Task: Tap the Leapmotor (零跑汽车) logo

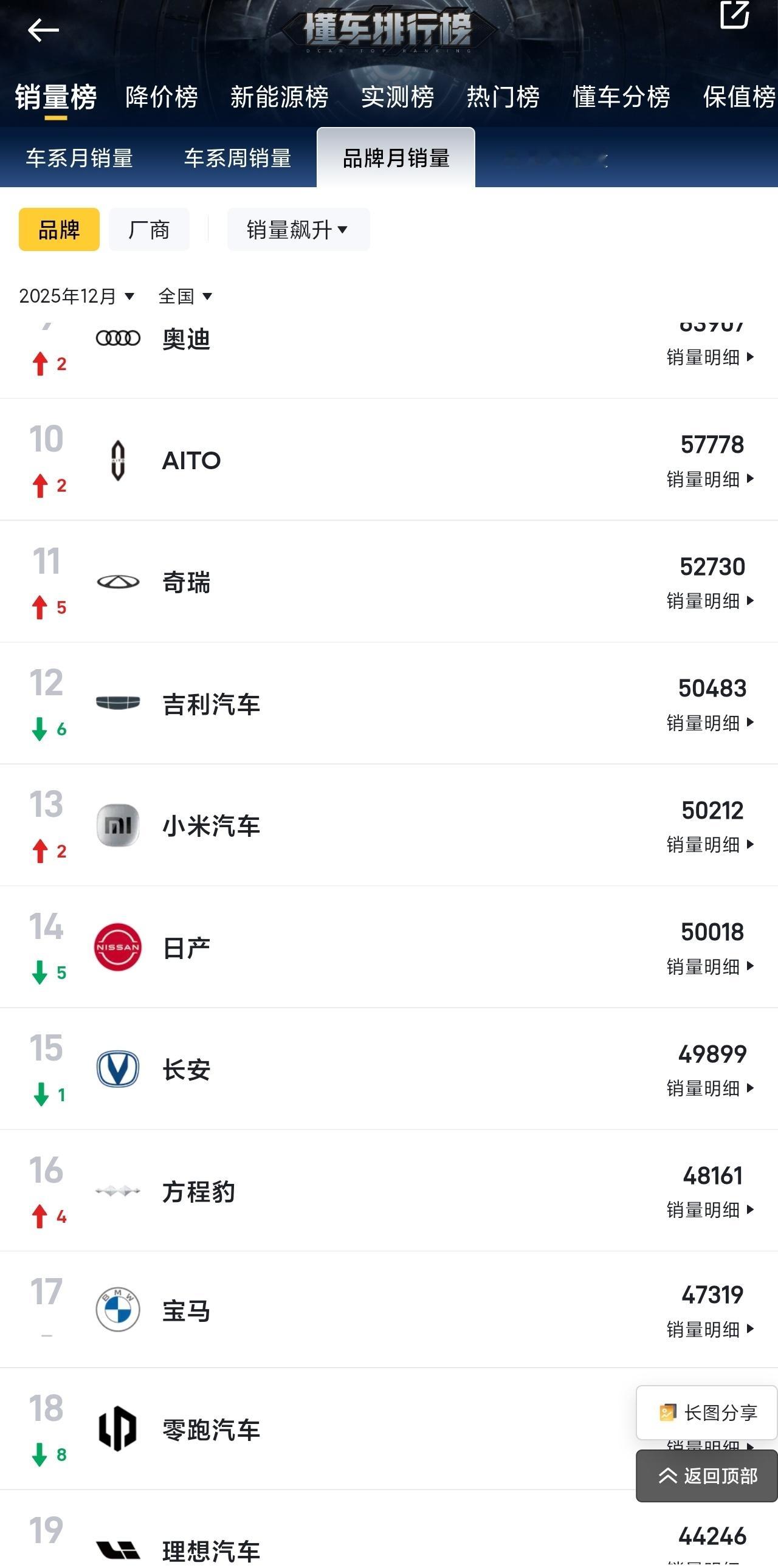Action: pyautogui.click(x=118, y=1428)
